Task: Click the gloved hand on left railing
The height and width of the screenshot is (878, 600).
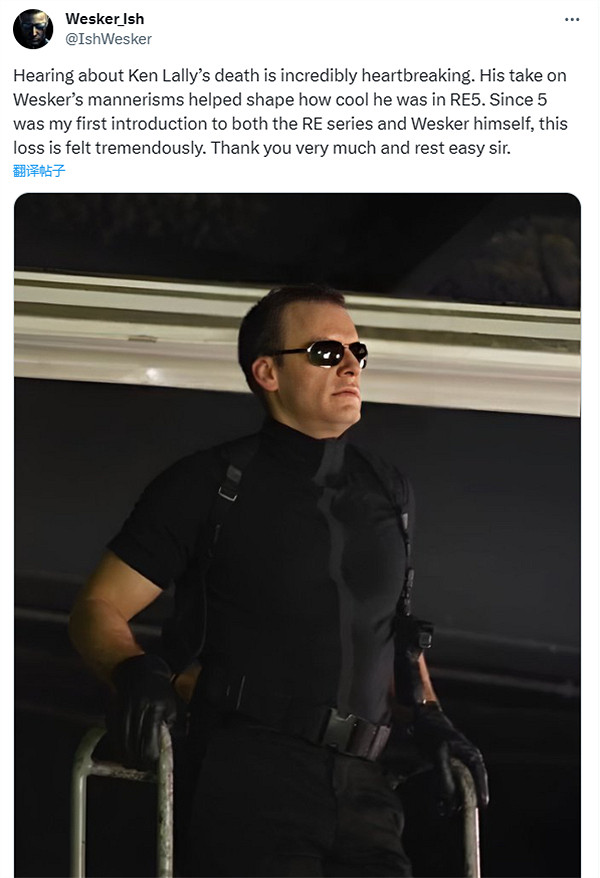Action: pos(143,707)
